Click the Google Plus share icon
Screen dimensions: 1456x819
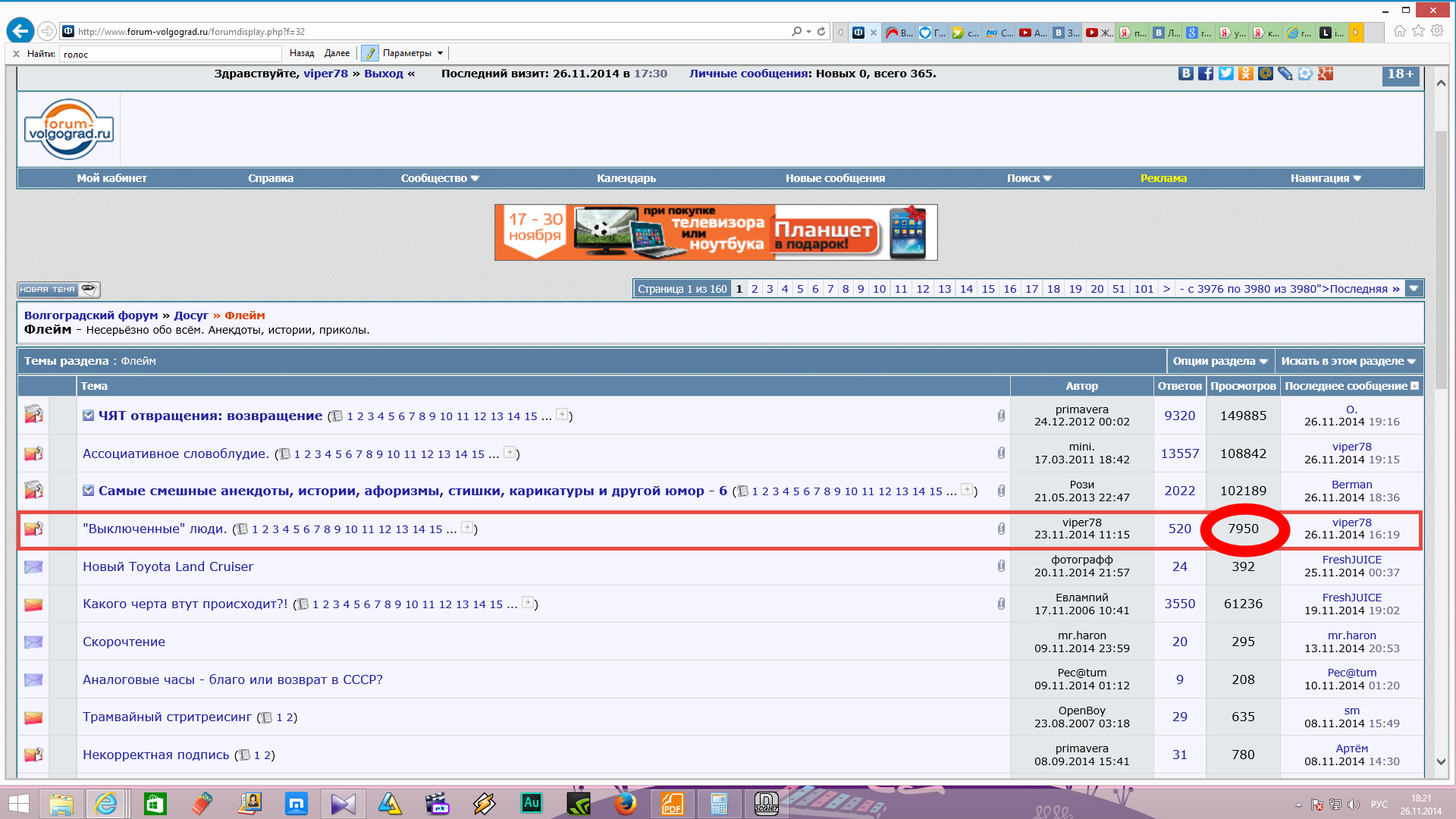click(1325, 74)
